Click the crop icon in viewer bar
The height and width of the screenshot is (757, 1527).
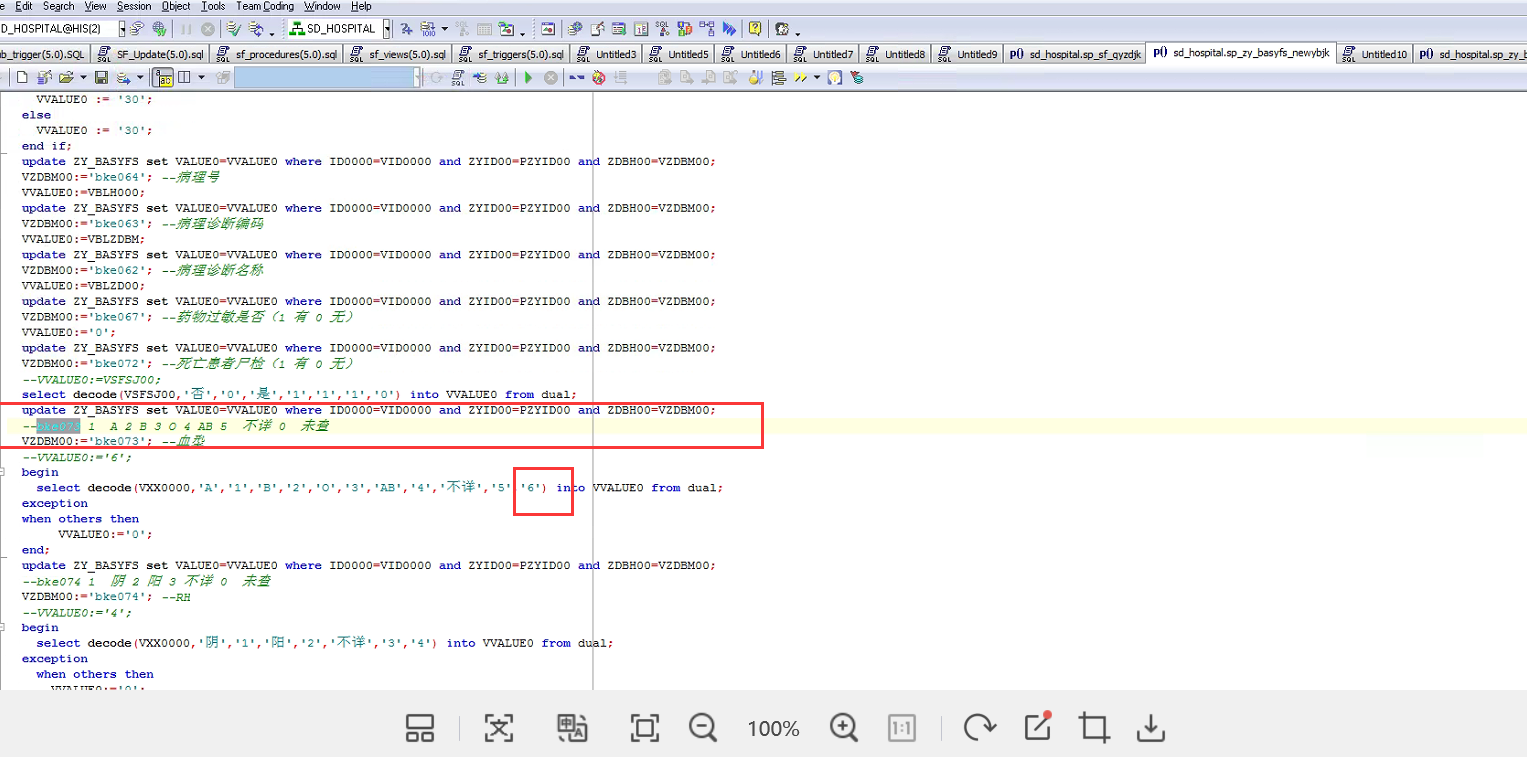(1094, 728)
